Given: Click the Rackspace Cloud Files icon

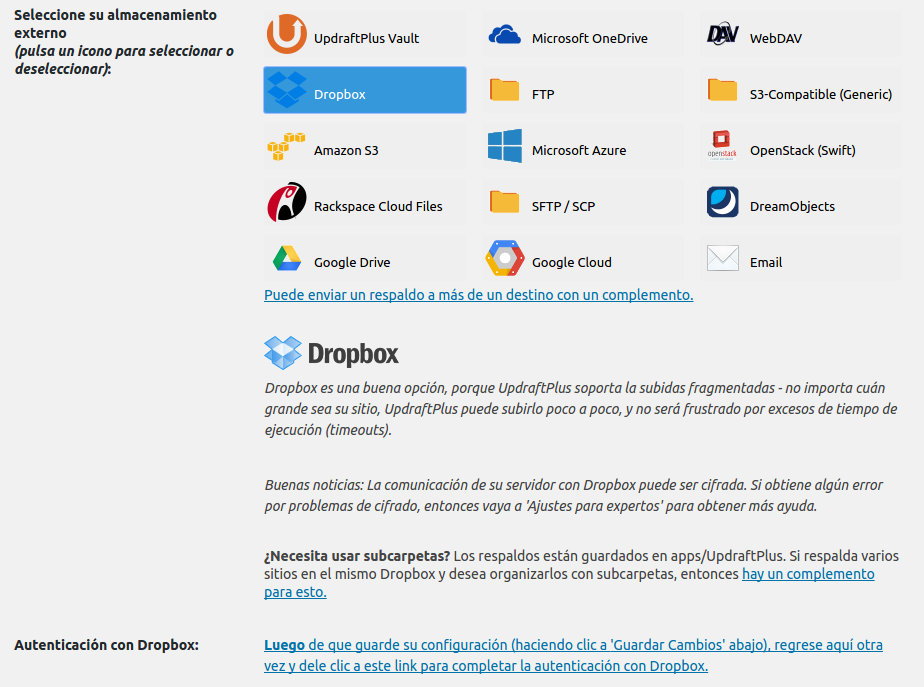Looking at the screenshot, I should (x=287, y=202).
